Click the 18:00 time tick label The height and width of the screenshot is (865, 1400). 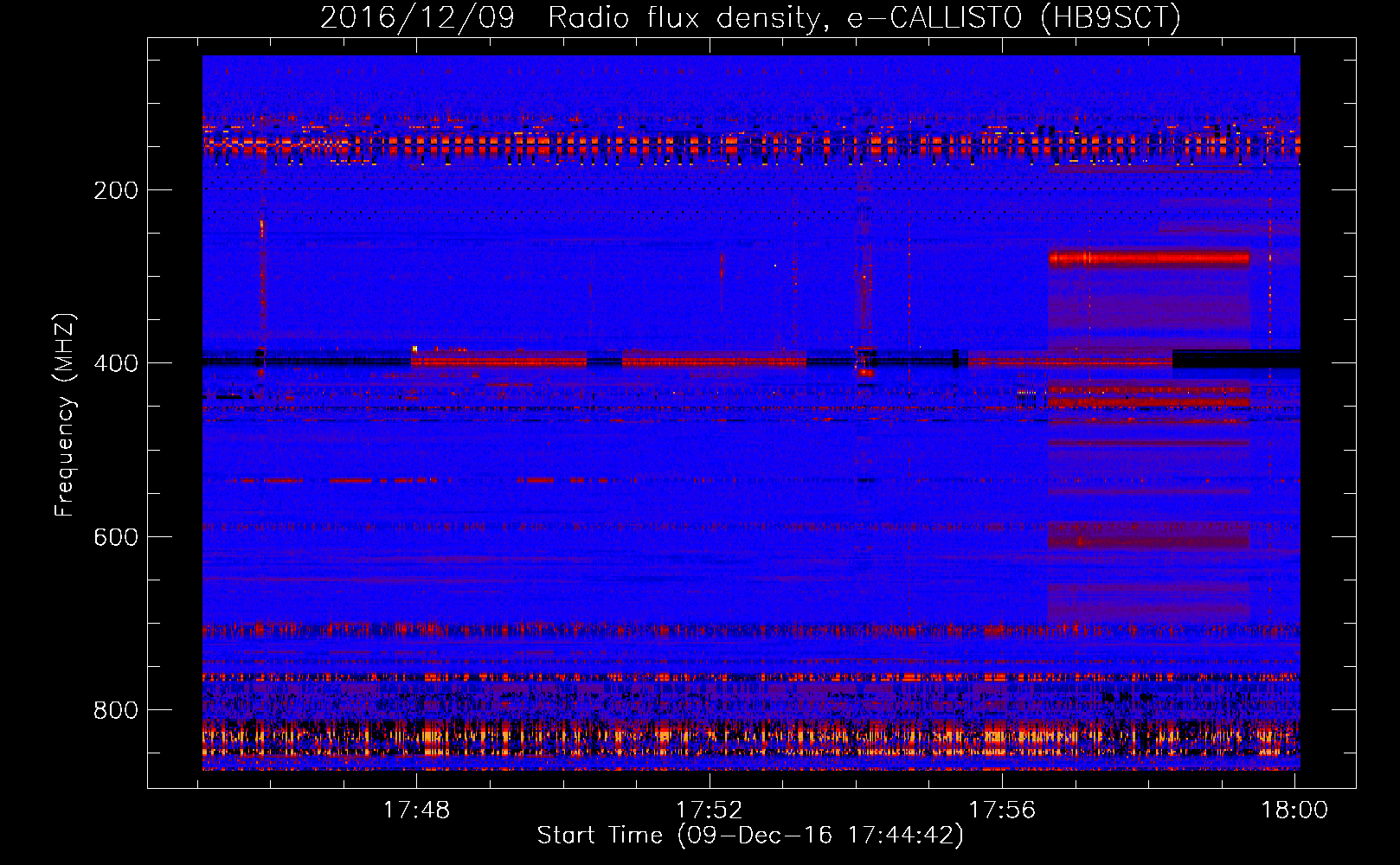pyautogui.click(x=1294, y=810)
